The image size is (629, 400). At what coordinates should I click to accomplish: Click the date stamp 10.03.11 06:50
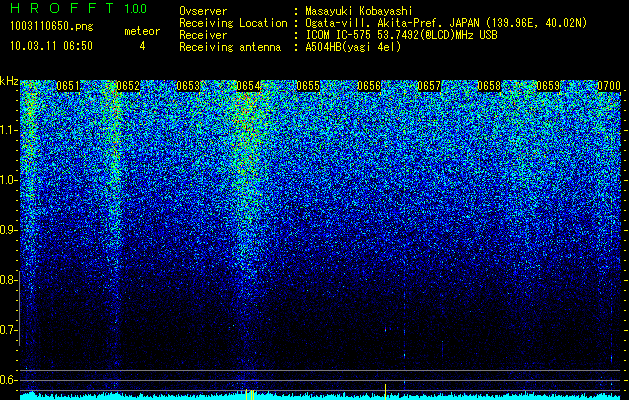tap(51, 46)
